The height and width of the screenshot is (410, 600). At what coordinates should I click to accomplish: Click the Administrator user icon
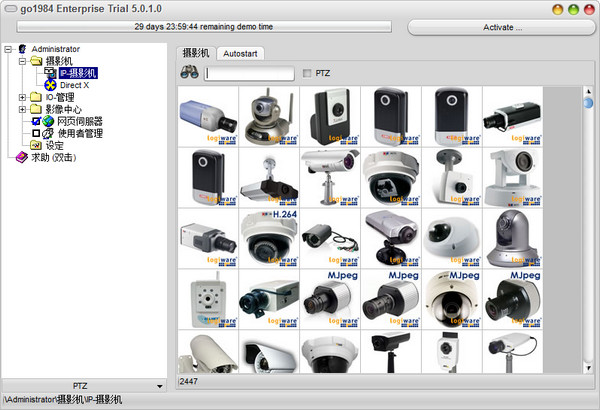(22, 48)
